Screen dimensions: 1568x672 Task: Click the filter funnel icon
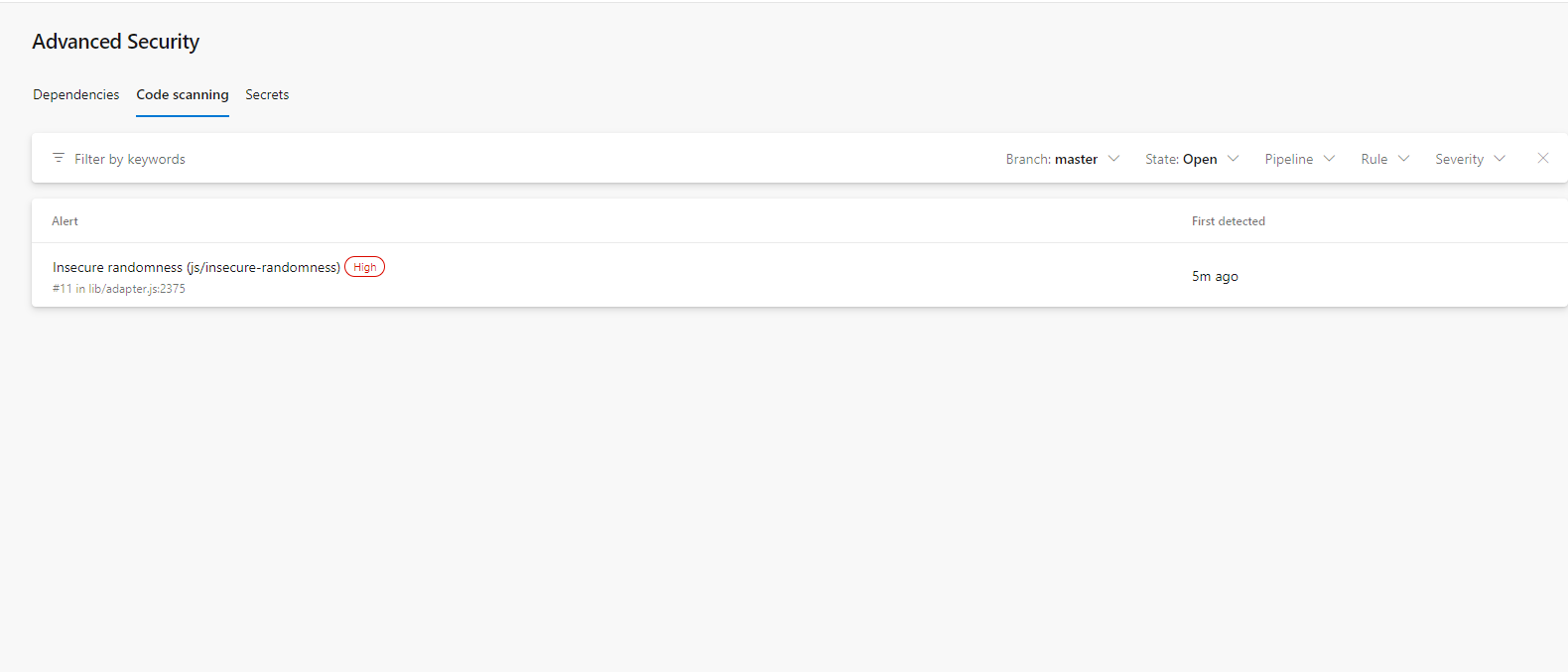[x=59, y=159]
